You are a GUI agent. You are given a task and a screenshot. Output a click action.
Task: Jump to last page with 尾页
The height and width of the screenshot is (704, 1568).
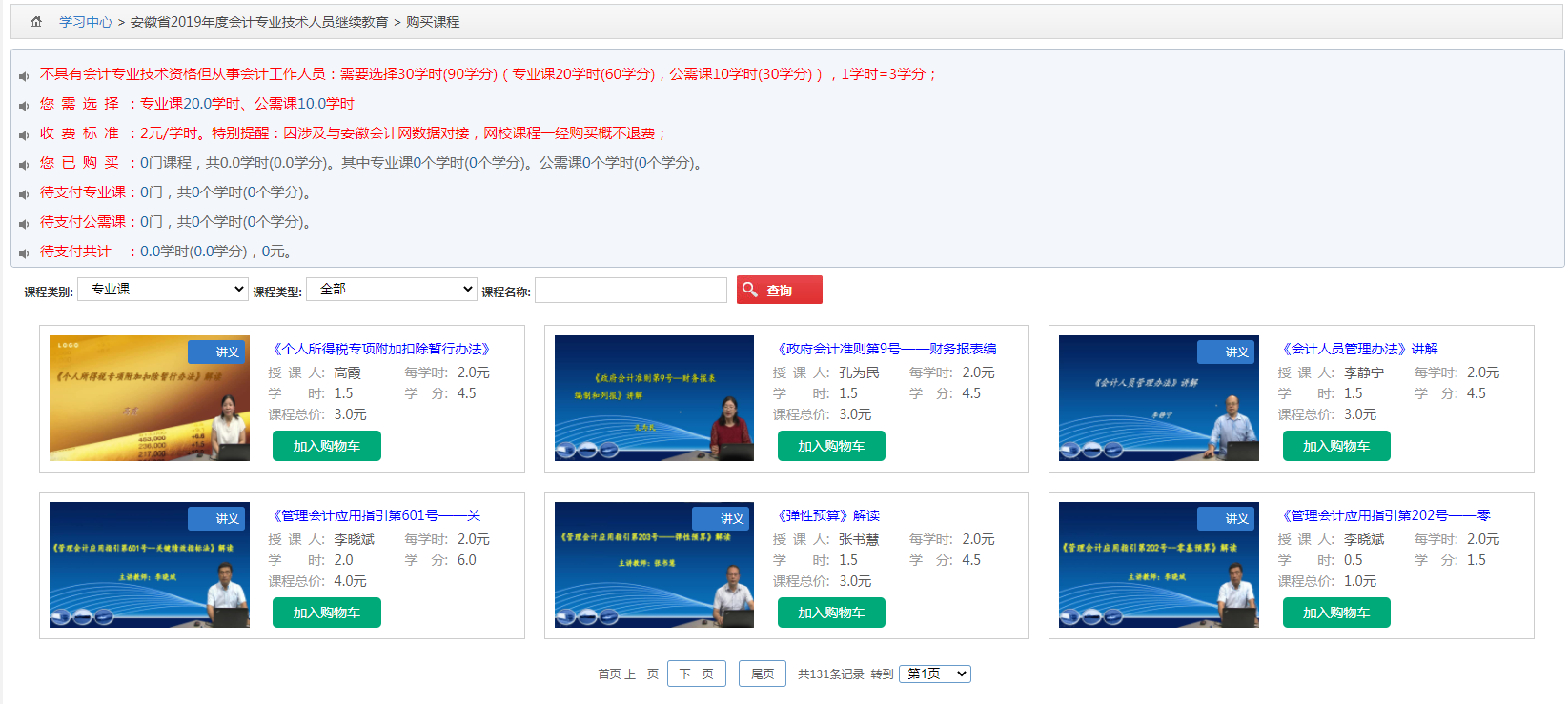pyautogui.click(x=763, y=674)
